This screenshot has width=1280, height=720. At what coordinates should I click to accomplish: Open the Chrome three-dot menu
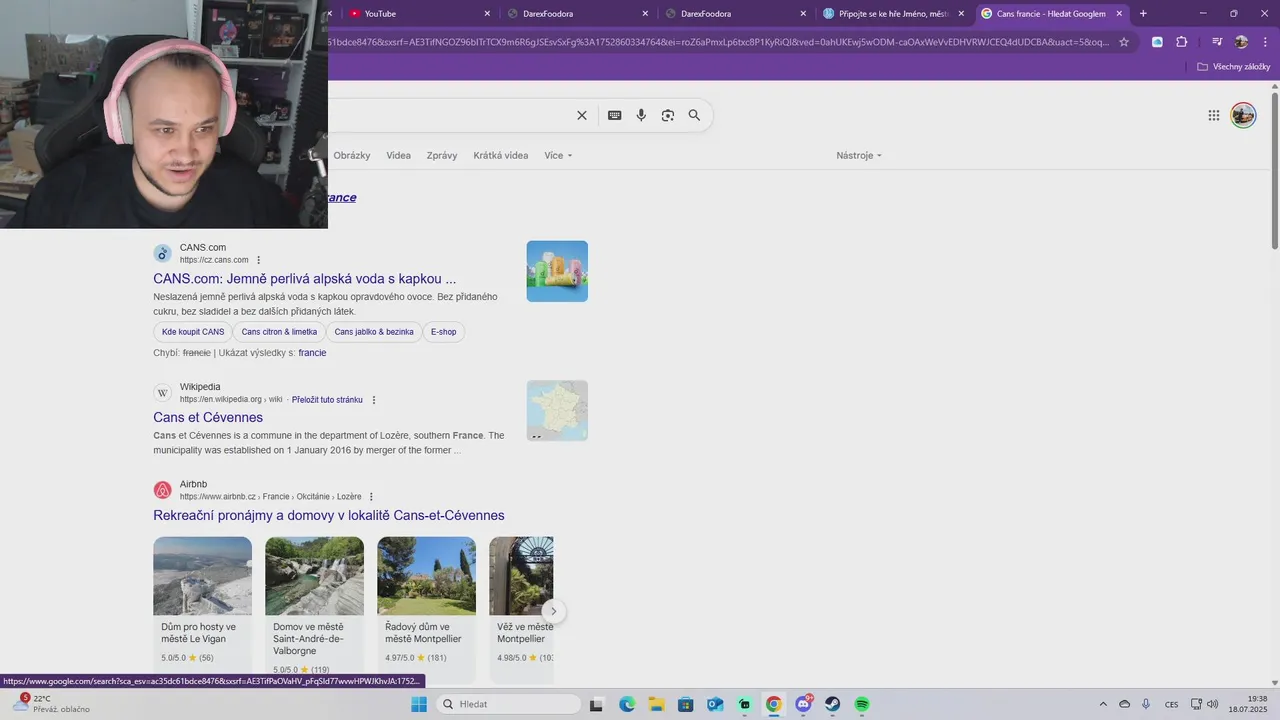[x=1264, y=42]
